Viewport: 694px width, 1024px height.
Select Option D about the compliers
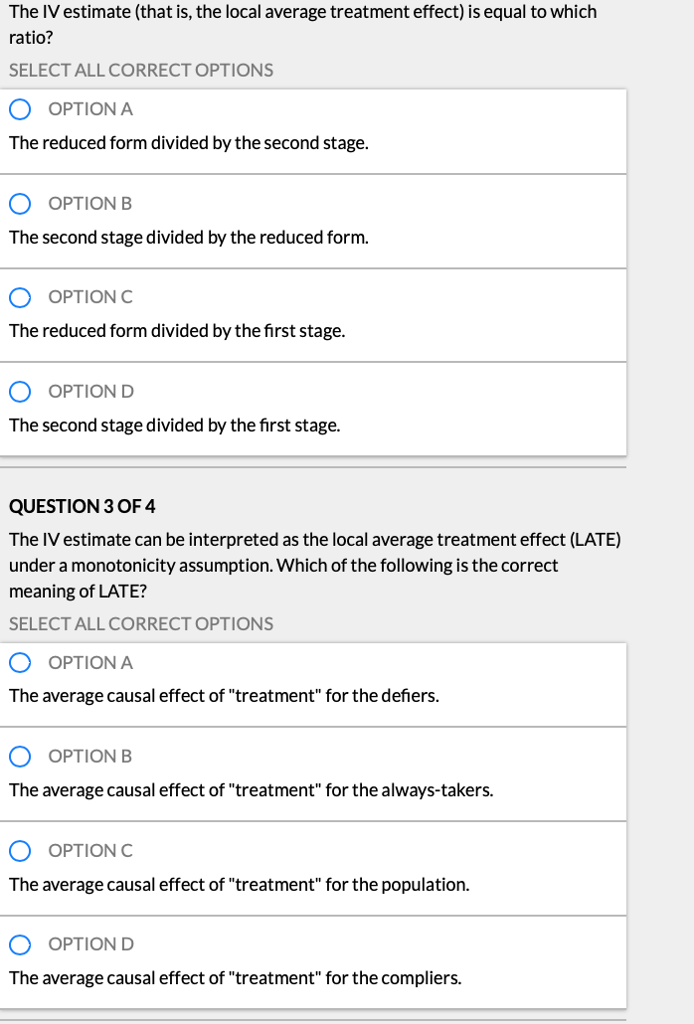[x=19, y=944]
